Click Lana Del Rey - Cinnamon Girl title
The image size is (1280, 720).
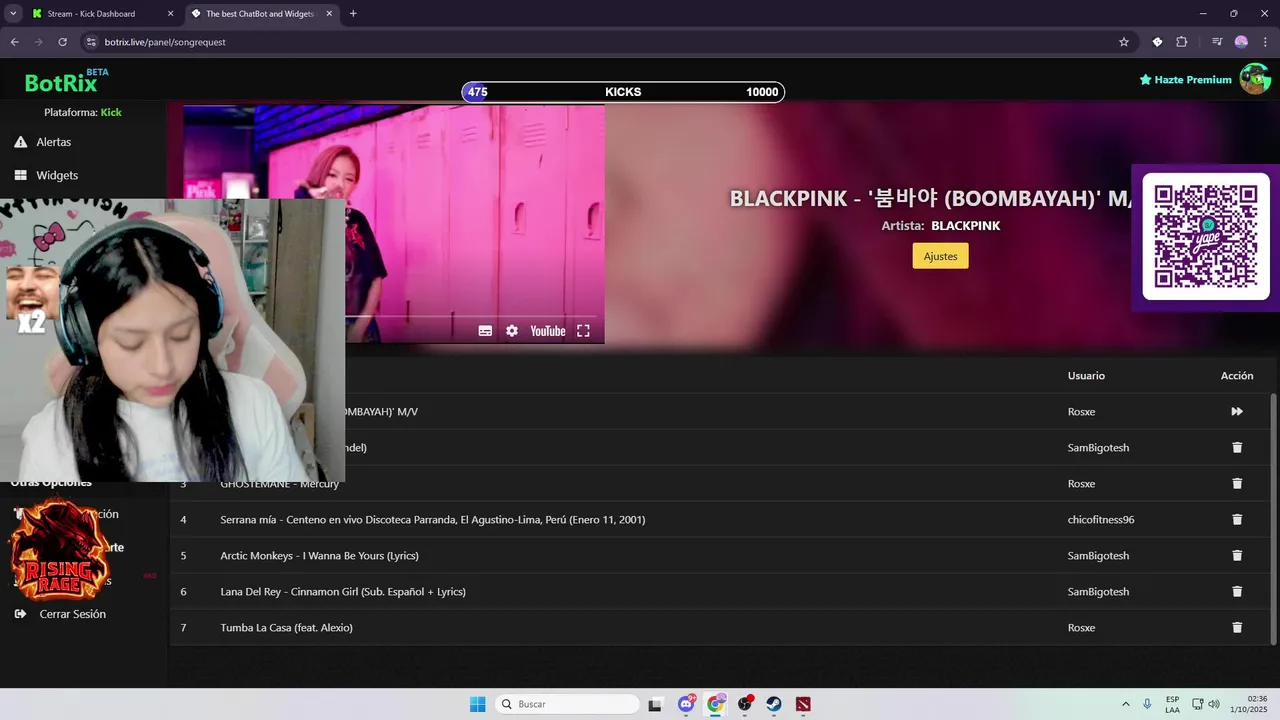click(x=343, y=591)
